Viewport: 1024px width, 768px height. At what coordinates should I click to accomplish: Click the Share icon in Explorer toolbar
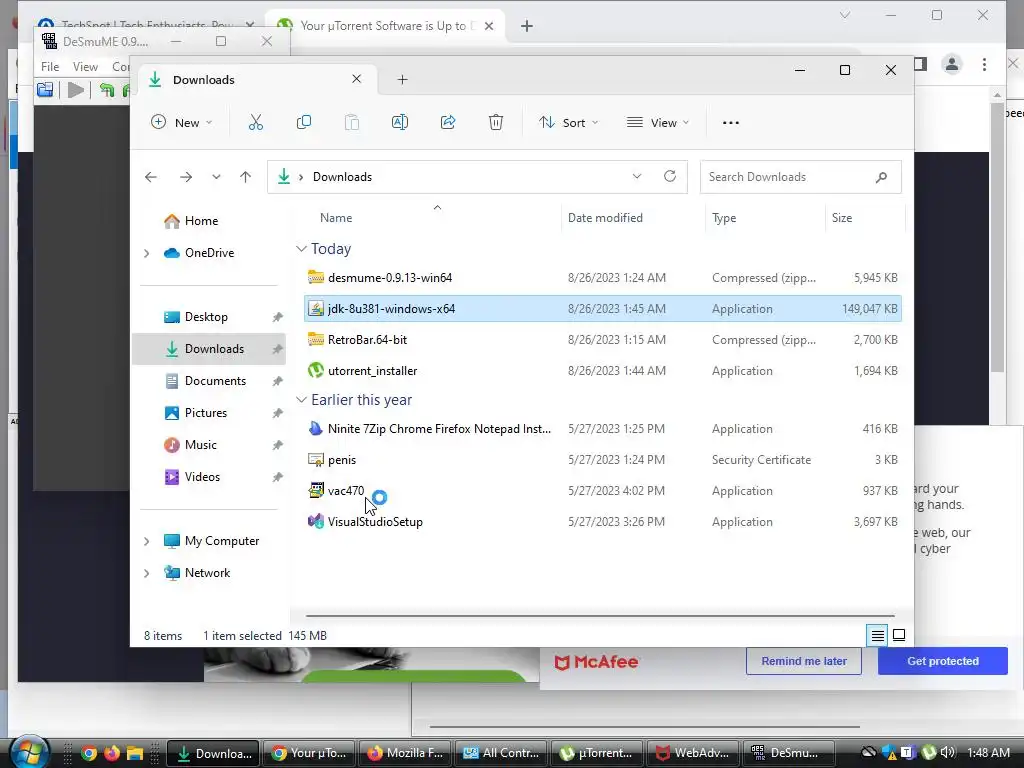tap(448, 122)
